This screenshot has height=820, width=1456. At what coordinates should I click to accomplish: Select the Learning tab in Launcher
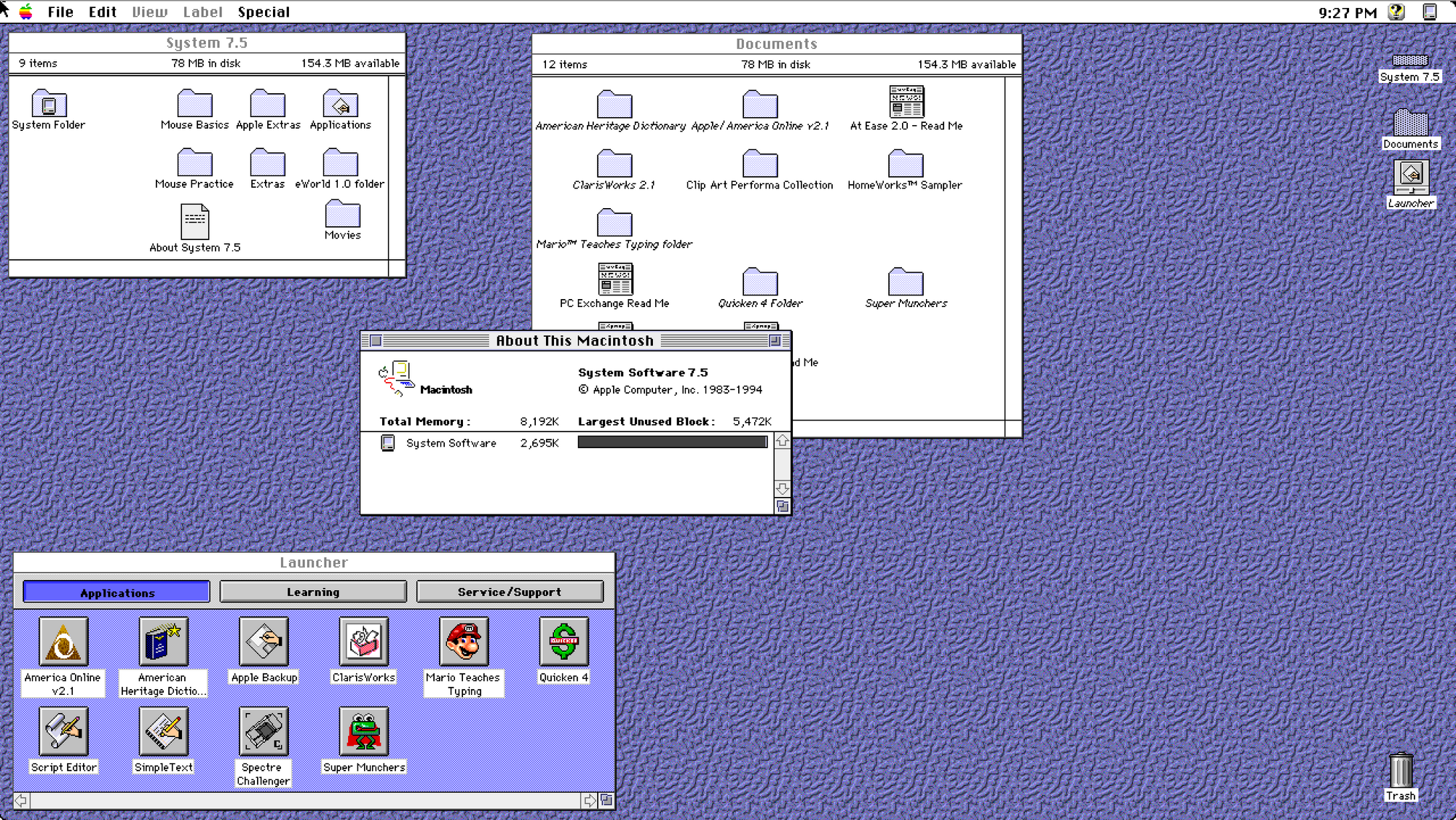tap(313, 591)
